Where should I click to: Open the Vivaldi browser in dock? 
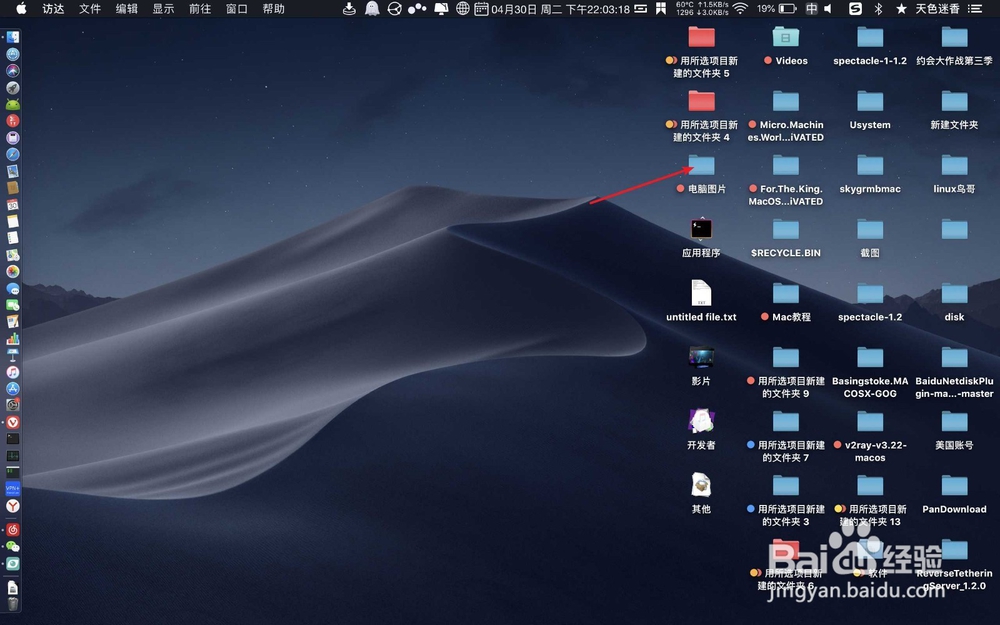[x=13, y=422]
